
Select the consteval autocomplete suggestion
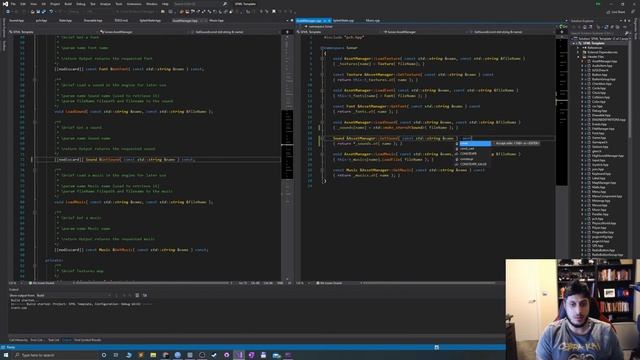[467, 159]
